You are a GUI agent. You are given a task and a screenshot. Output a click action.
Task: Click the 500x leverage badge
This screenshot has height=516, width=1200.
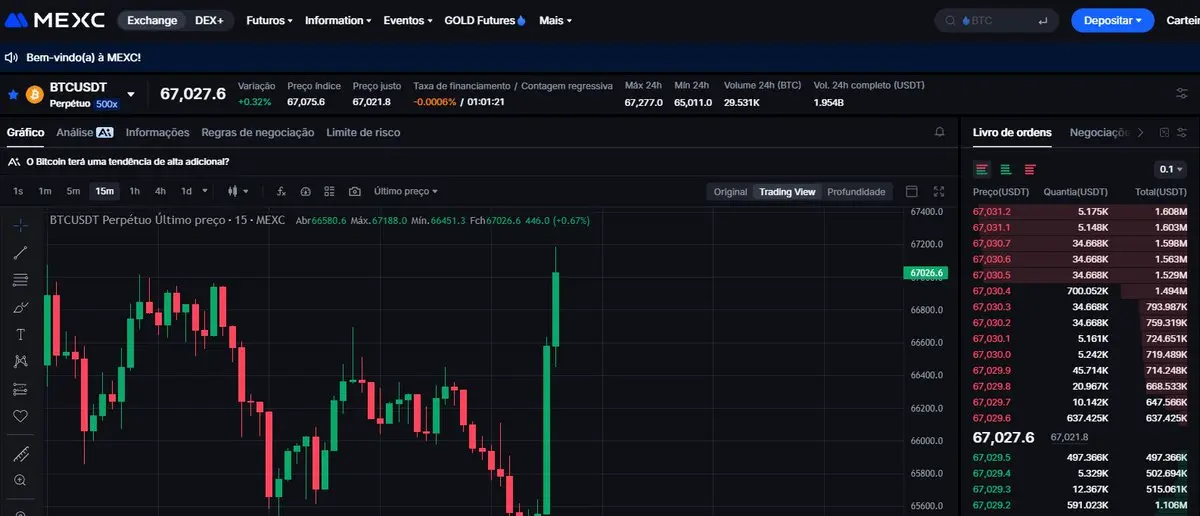[x=107, y=103]
